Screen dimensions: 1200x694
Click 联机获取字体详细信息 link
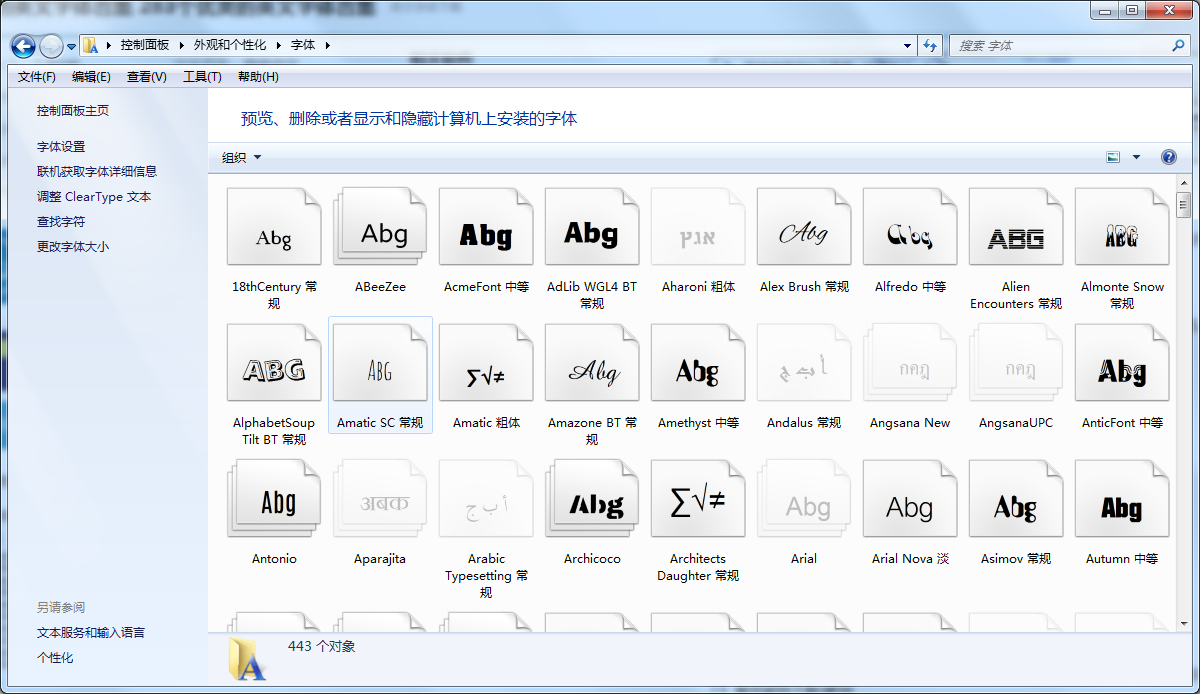(97, 172)
